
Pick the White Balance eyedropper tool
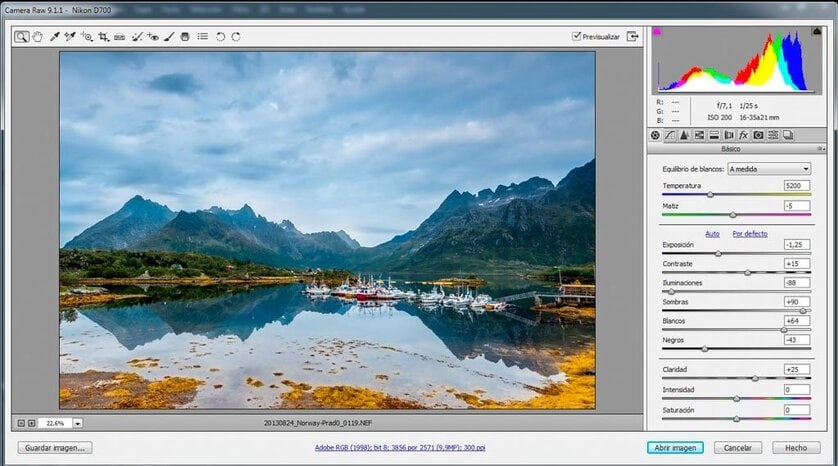coord(55,37)
